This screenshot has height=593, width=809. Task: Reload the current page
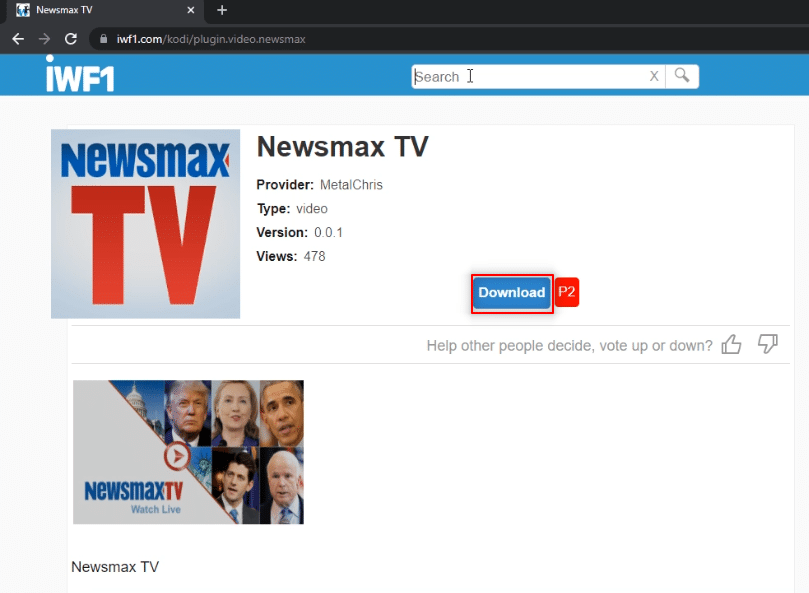click(71, 39)
